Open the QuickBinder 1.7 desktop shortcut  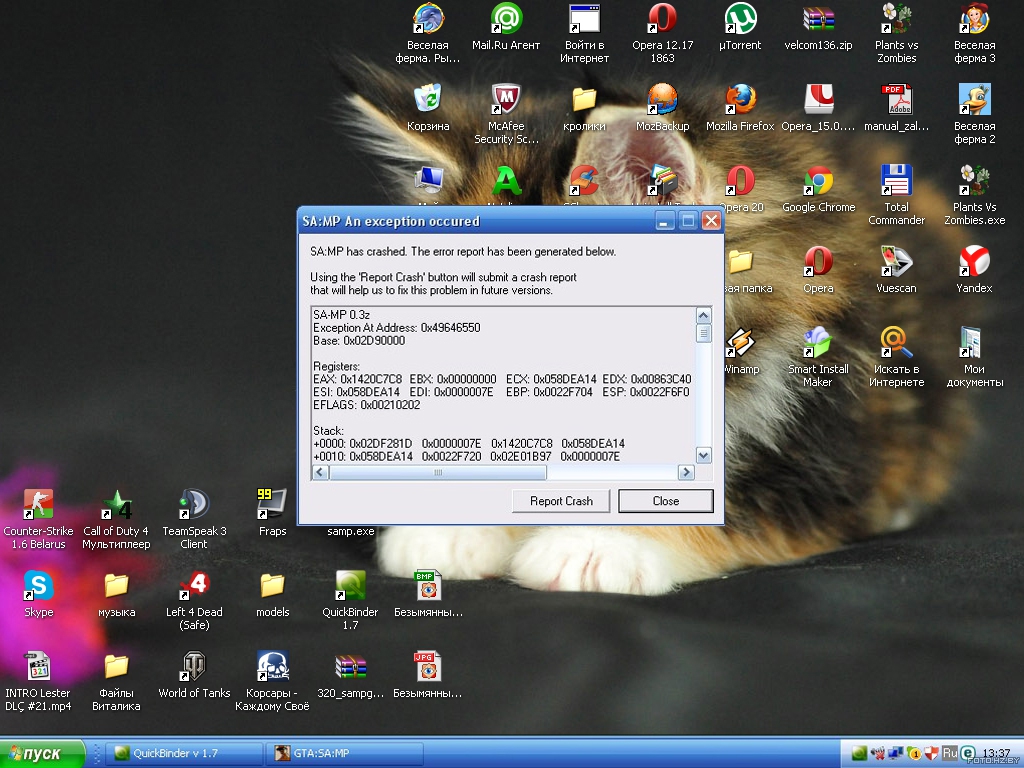point(350,601)
